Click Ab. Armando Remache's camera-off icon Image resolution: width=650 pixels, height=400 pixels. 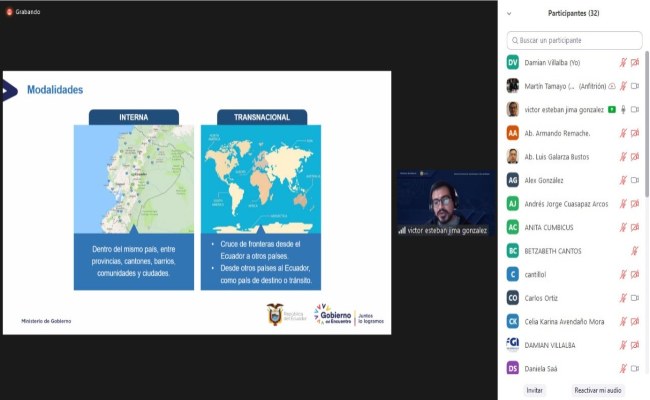(x=635, y=133)
